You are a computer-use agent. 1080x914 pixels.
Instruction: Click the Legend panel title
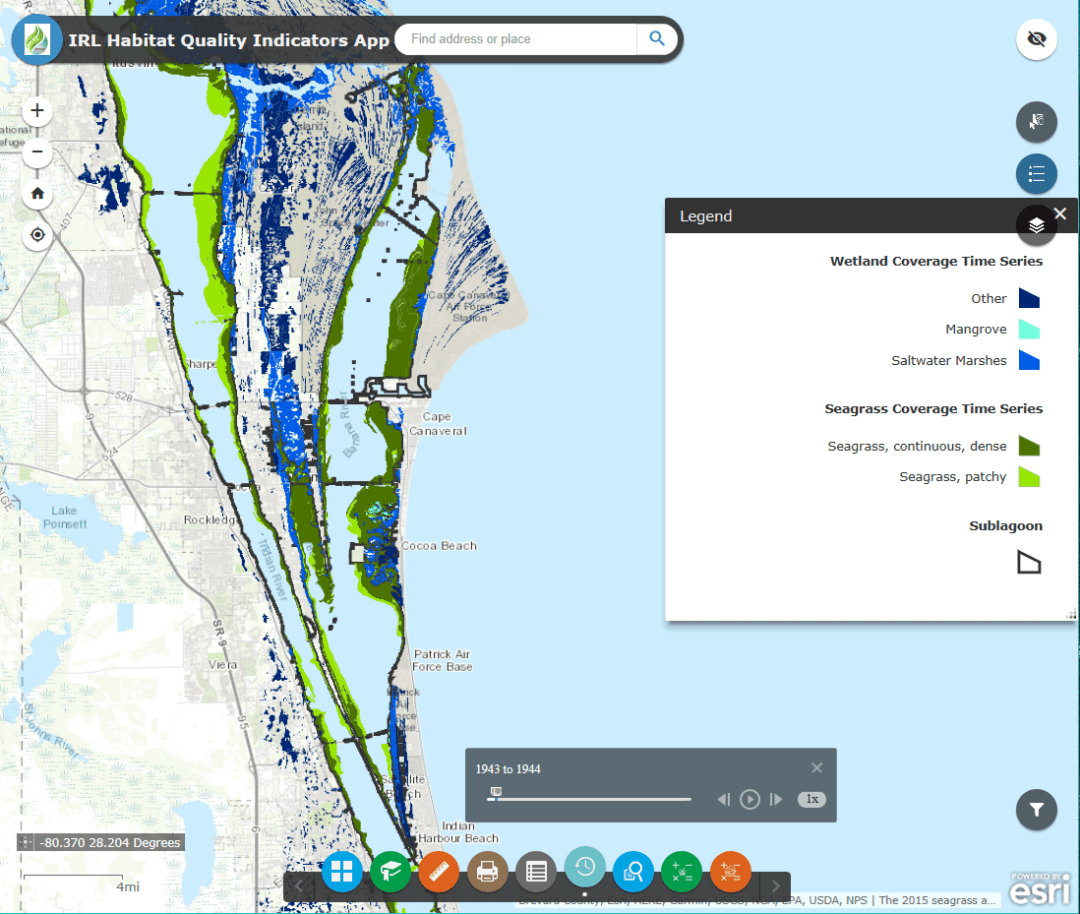point(705,216)
